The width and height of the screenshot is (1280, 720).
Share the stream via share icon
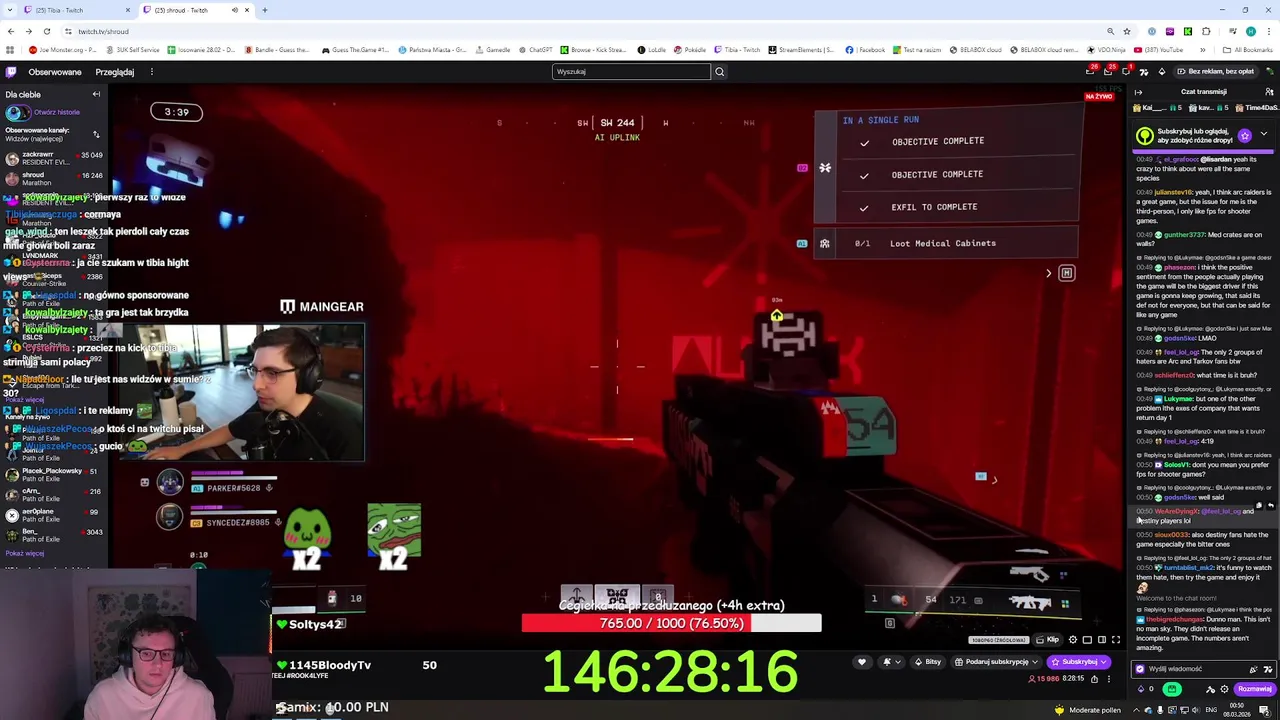tap(1094, 679)
